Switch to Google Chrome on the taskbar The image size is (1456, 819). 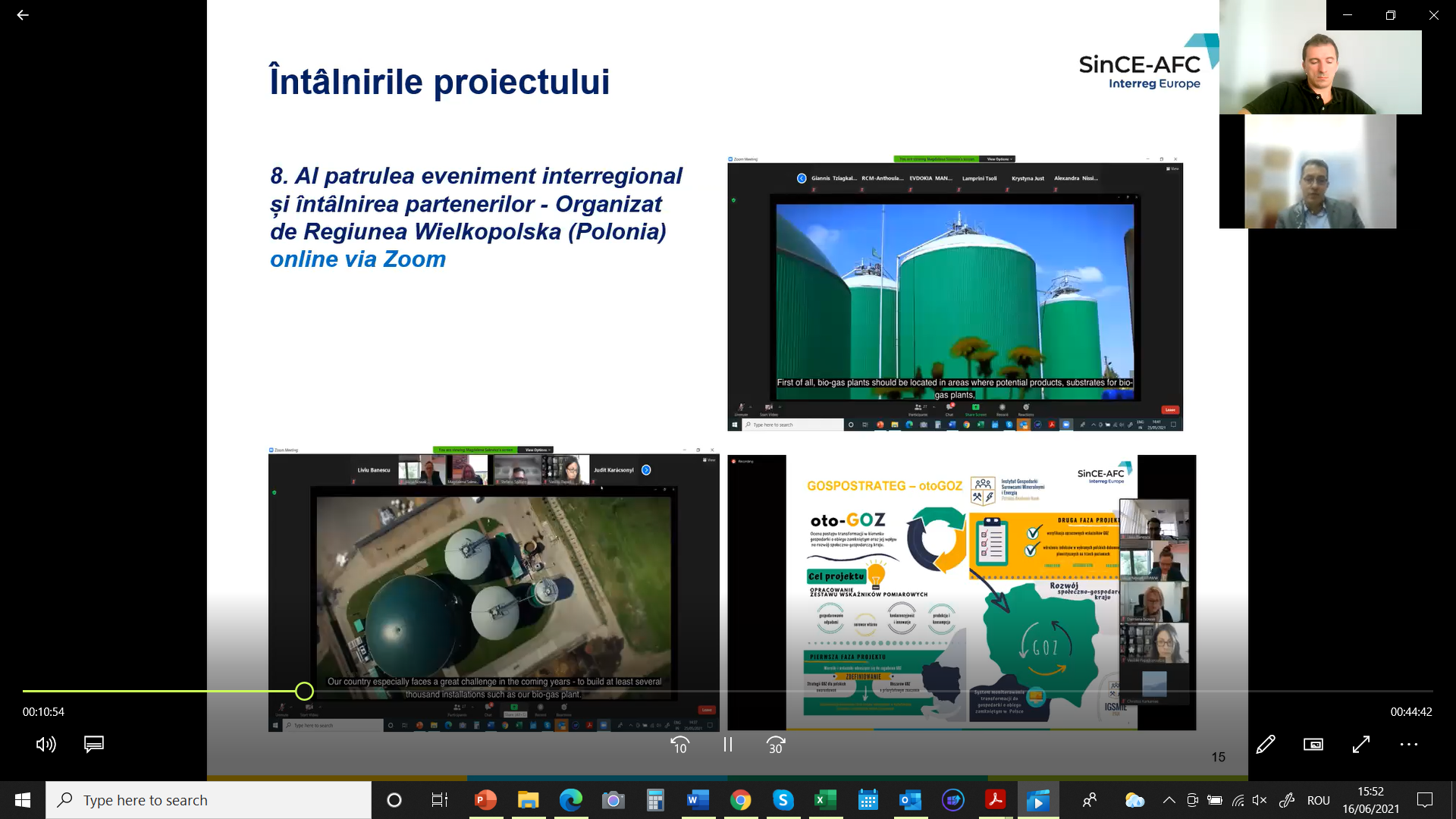[x=740, y=800]
